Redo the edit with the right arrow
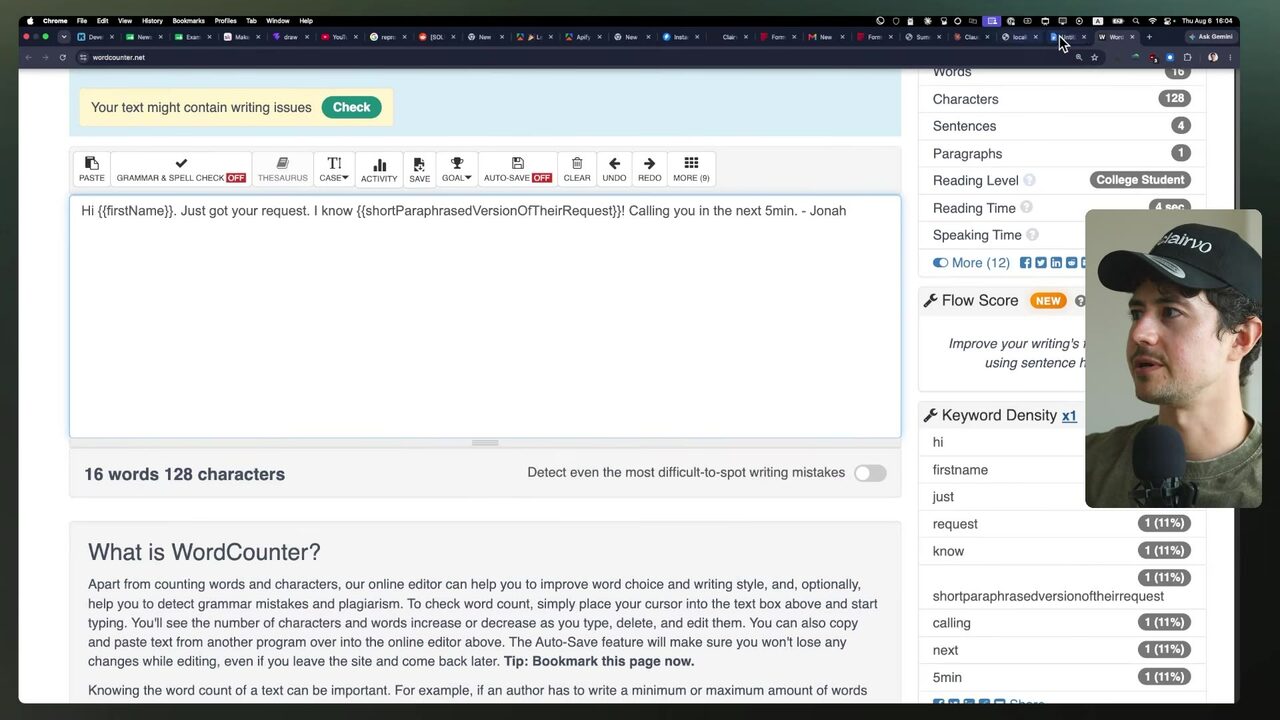 (x=650, y=169)
